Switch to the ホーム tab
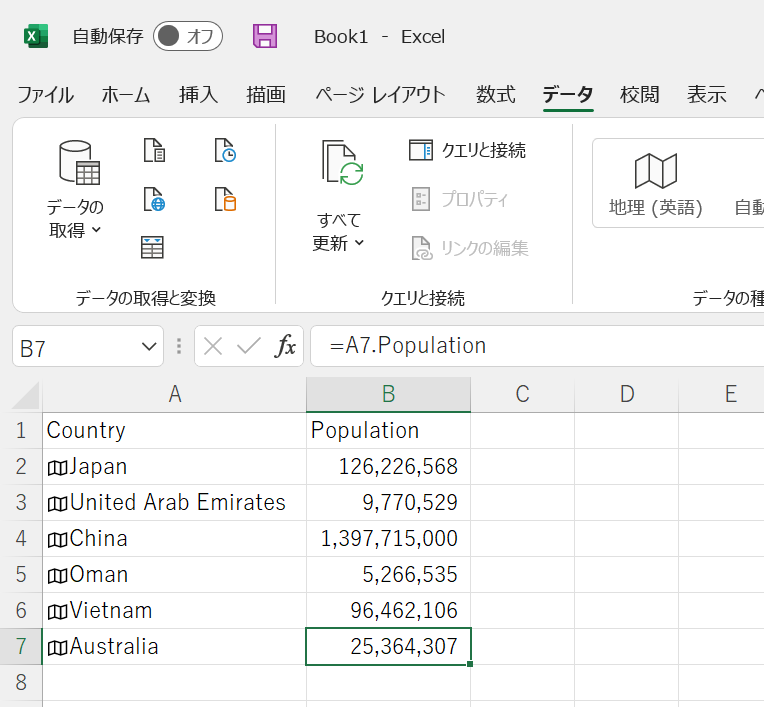This screenshot has height=707, width=764. click(126, 95)
